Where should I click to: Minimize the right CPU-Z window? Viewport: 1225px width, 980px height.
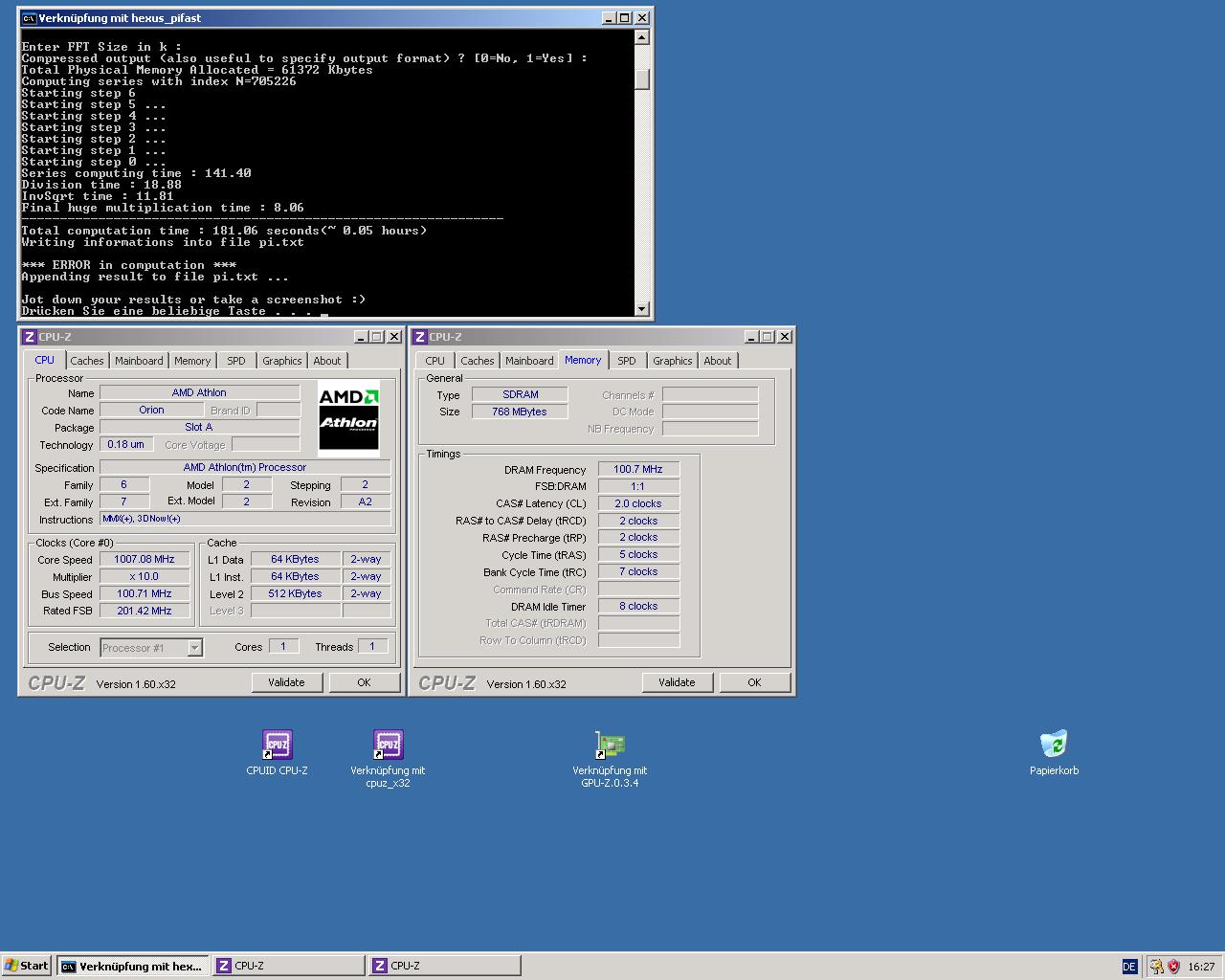pyautogui.click(x=751, y=337)
